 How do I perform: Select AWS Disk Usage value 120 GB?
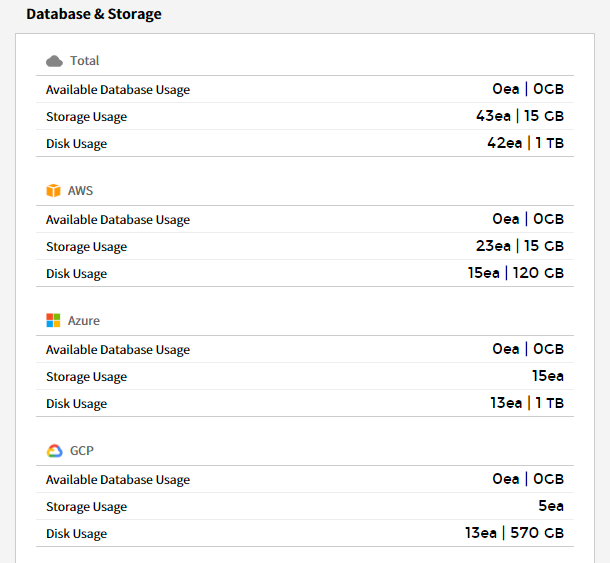[x=538, y=274]
